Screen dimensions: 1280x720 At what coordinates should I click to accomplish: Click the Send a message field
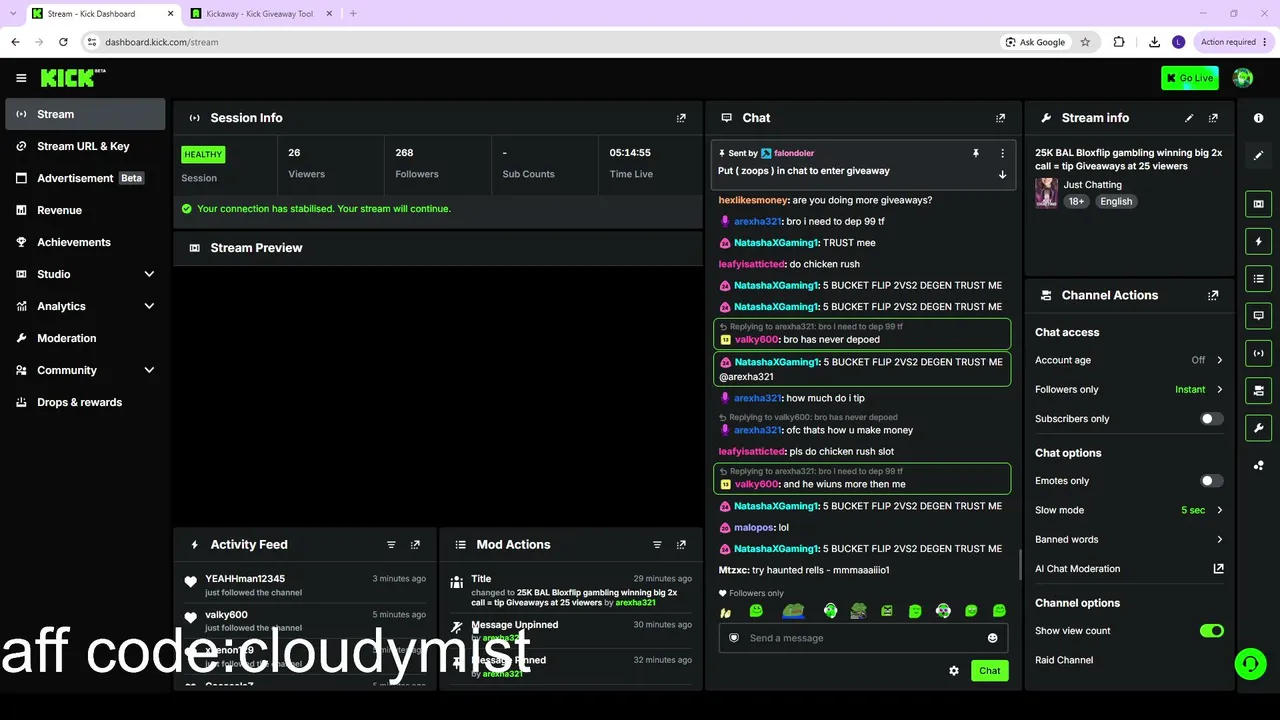(x=863, y=638)
